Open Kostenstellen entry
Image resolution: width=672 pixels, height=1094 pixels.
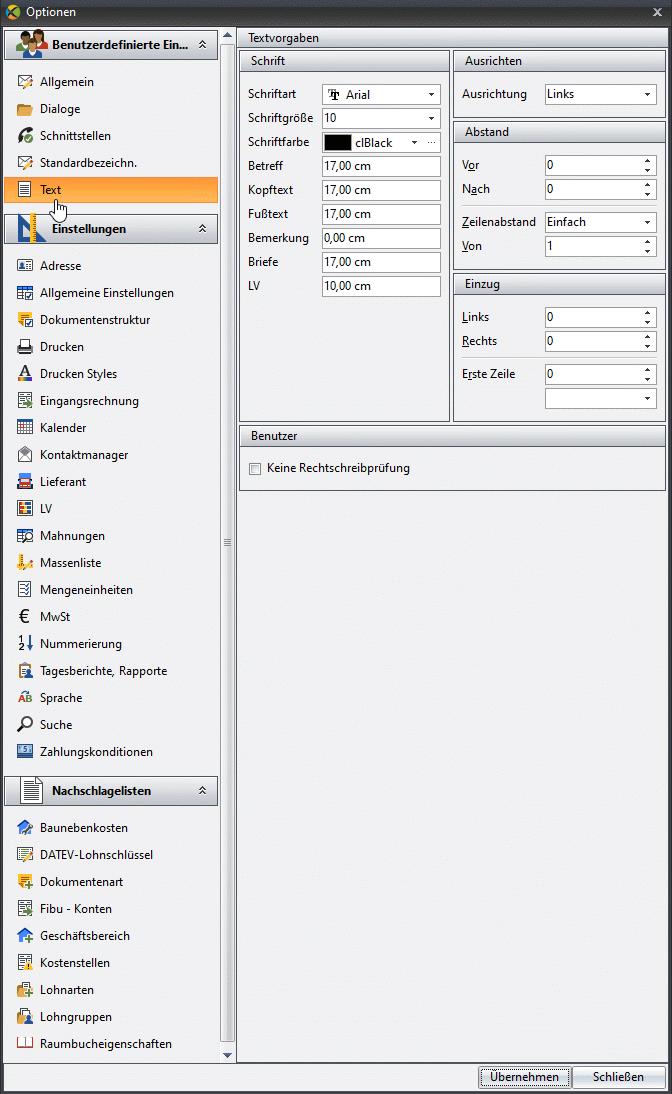[75, 963]
